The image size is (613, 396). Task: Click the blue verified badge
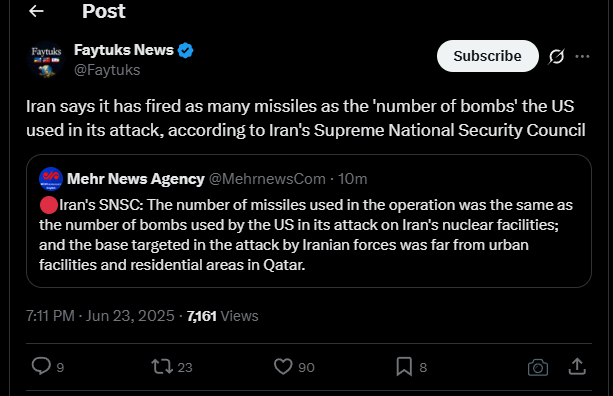click(x=185, y=50)
